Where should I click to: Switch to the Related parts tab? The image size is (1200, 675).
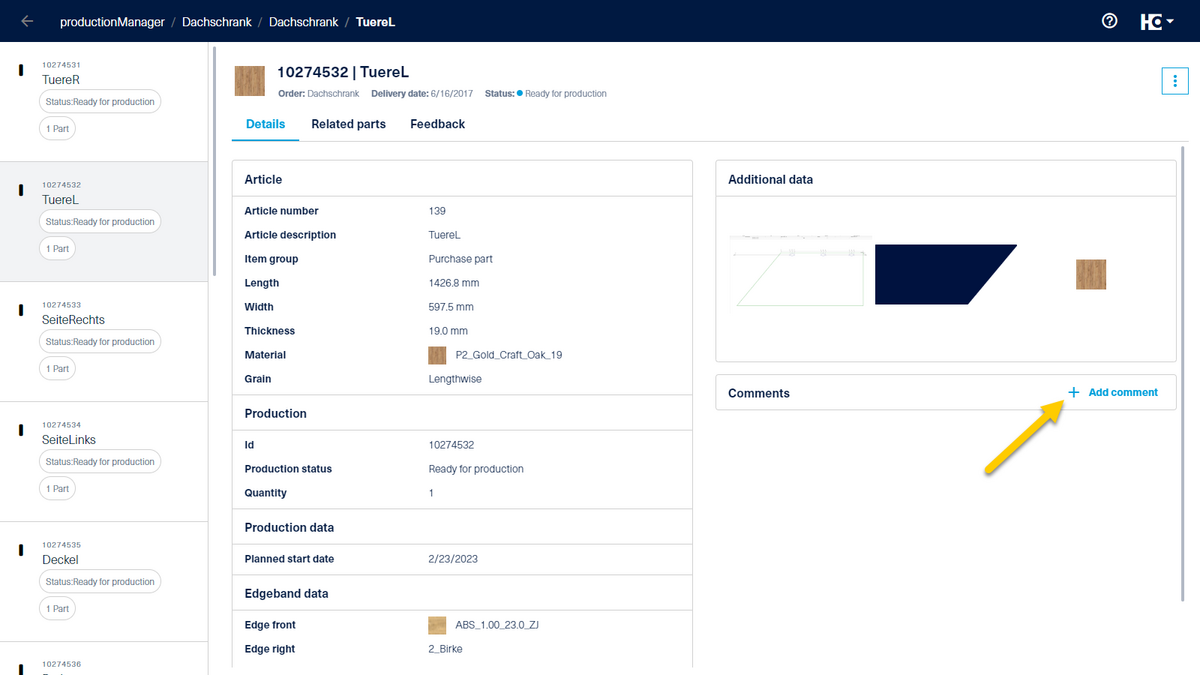click(x=348, y=124)
